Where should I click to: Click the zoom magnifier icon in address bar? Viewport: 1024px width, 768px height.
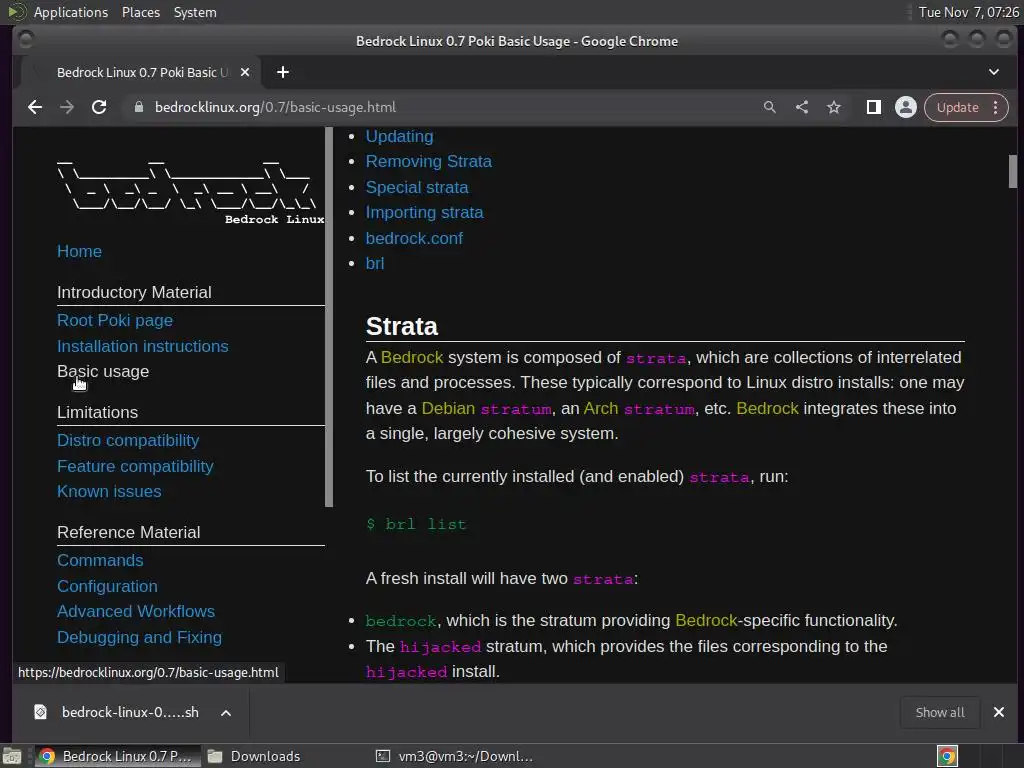(x=770, y=107)
